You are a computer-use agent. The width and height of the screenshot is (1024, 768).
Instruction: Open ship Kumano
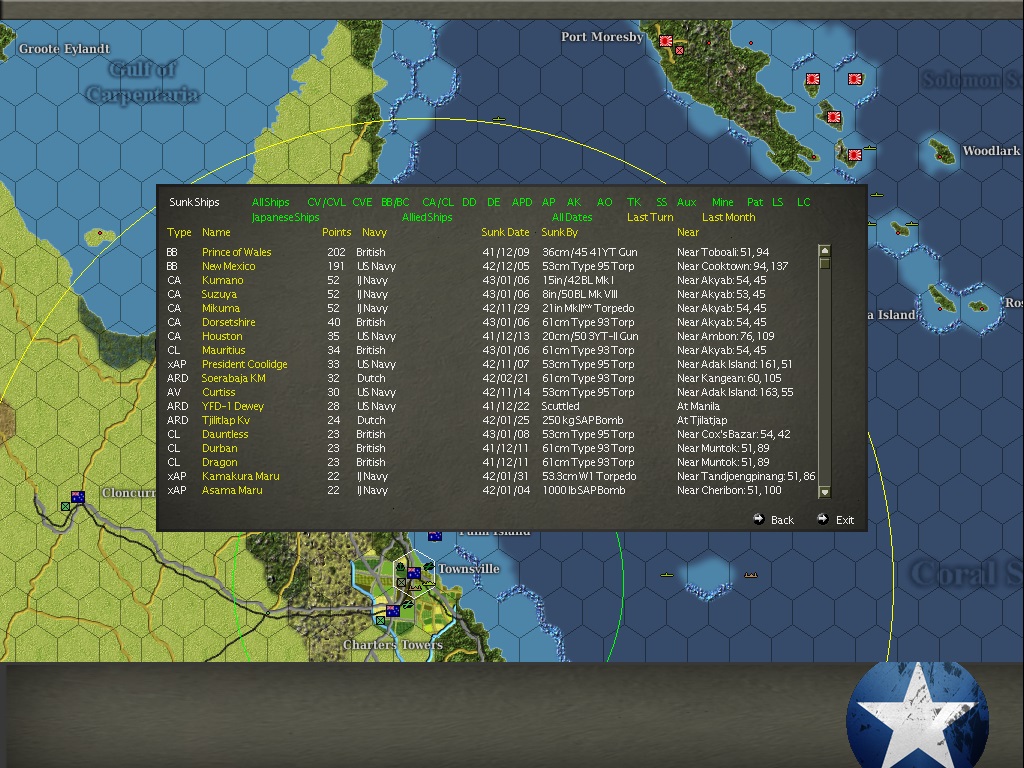pyautogui.click(x=223, y=280)
